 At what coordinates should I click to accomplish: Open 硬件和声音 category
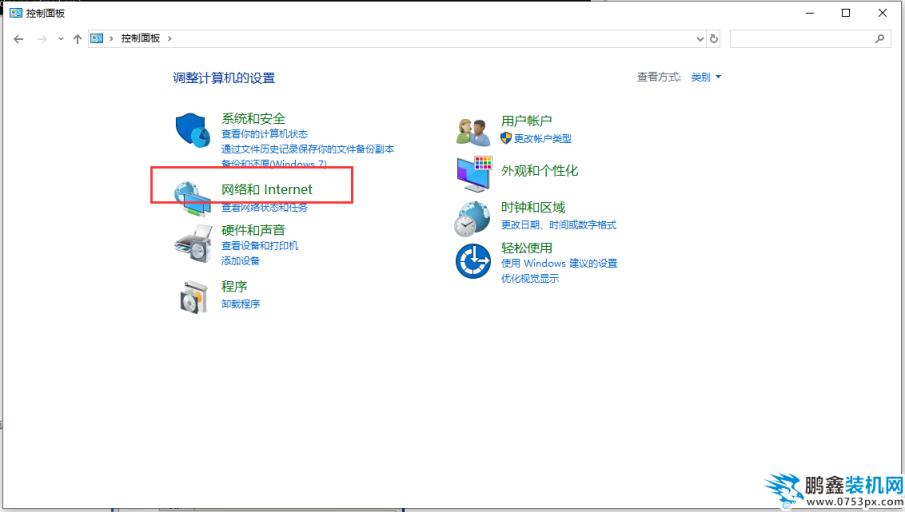click(253, 230)
